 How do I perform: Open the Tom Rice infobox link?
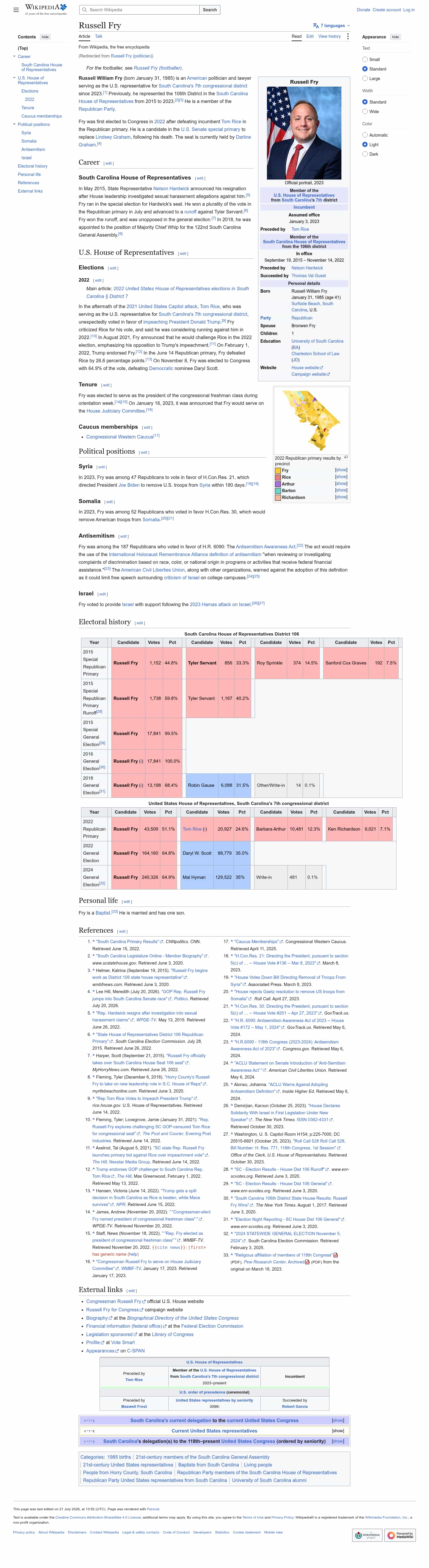(x=300, y=230)
